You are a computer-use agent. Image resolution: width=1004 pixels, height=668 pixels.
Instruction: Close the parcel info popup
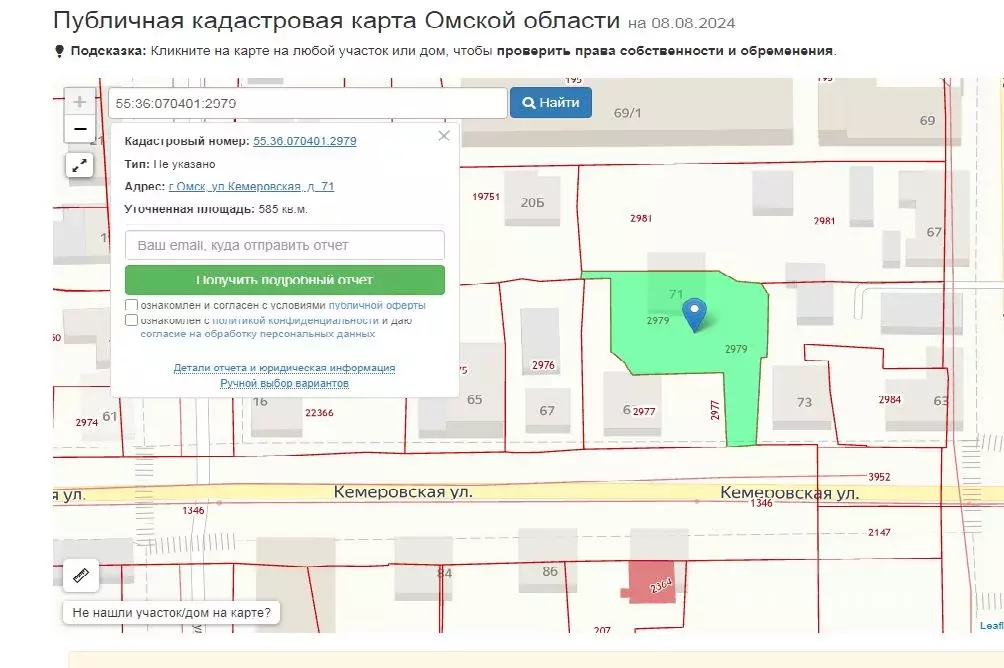444,136
